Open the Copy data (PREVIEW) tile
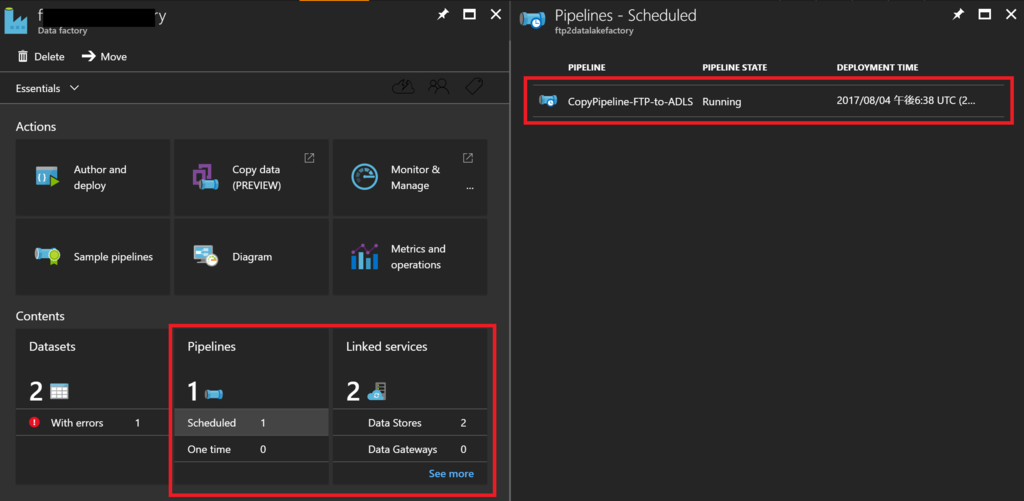The width and height of the screenshot is (1024, 501). click(x=251, y=177)
